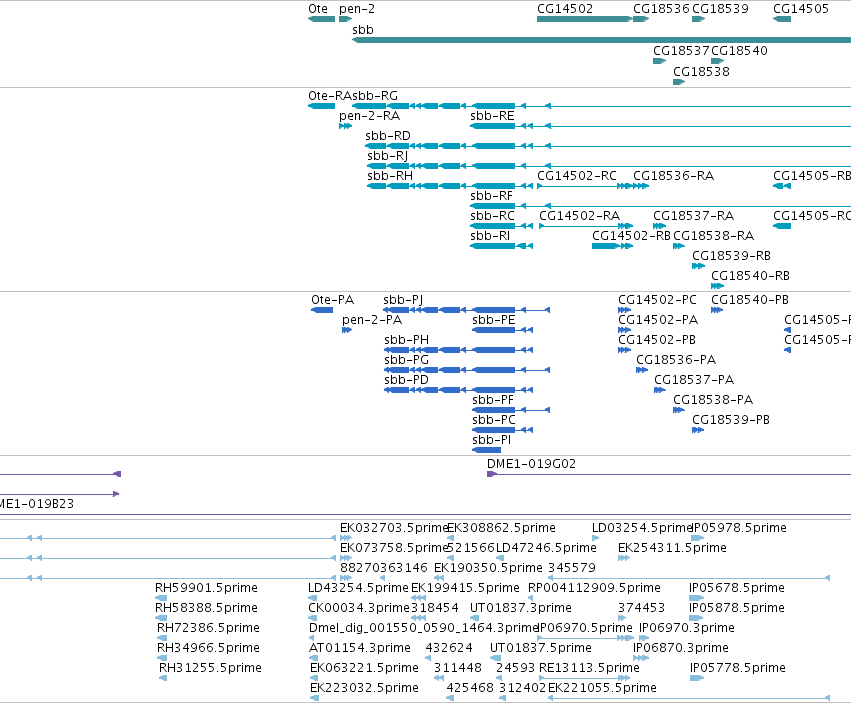Open the CG18539 gene feature
Viewport: 851px width, 703px height.
coord(698,19)
